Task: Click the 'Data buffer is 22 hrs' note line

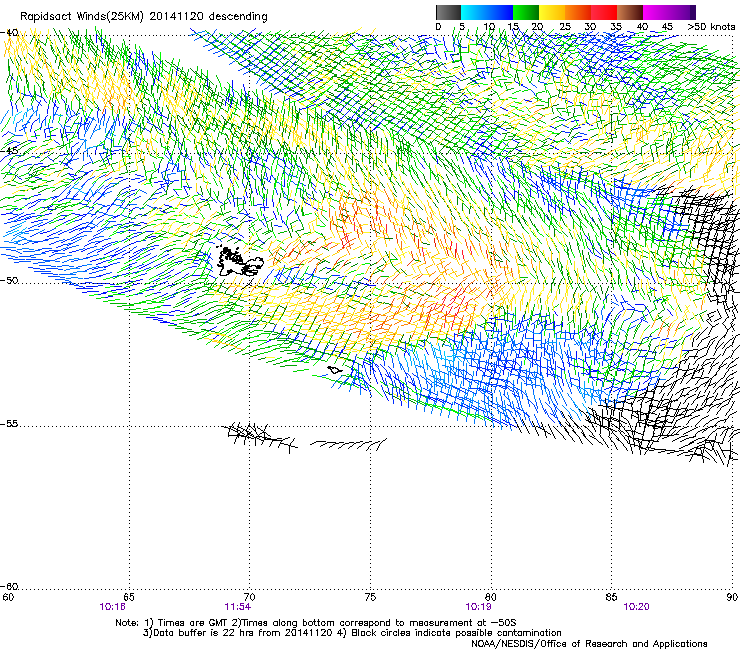Action: 353,633
